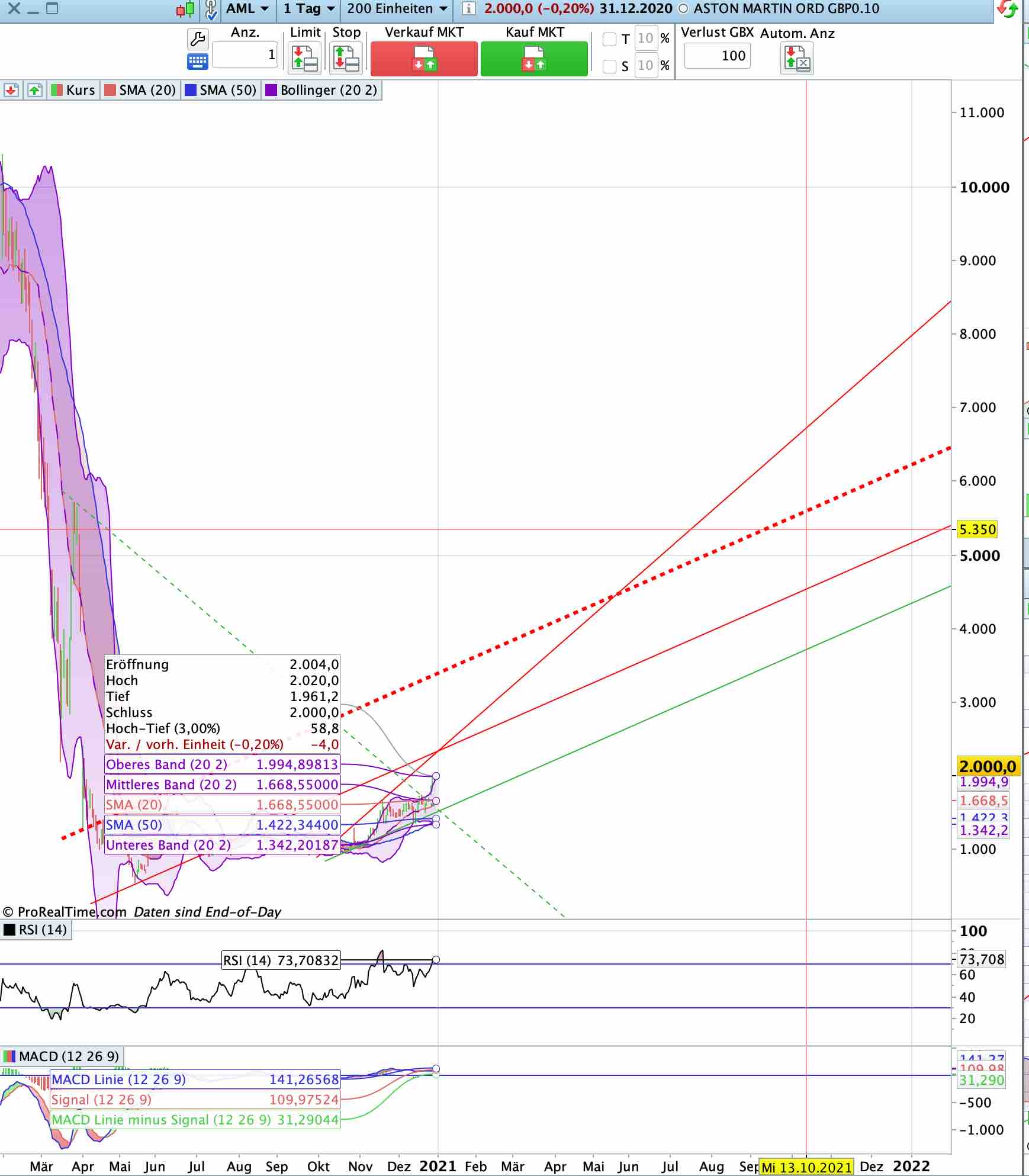Open the AML ticker dropdown

click(x=247, y=9)
